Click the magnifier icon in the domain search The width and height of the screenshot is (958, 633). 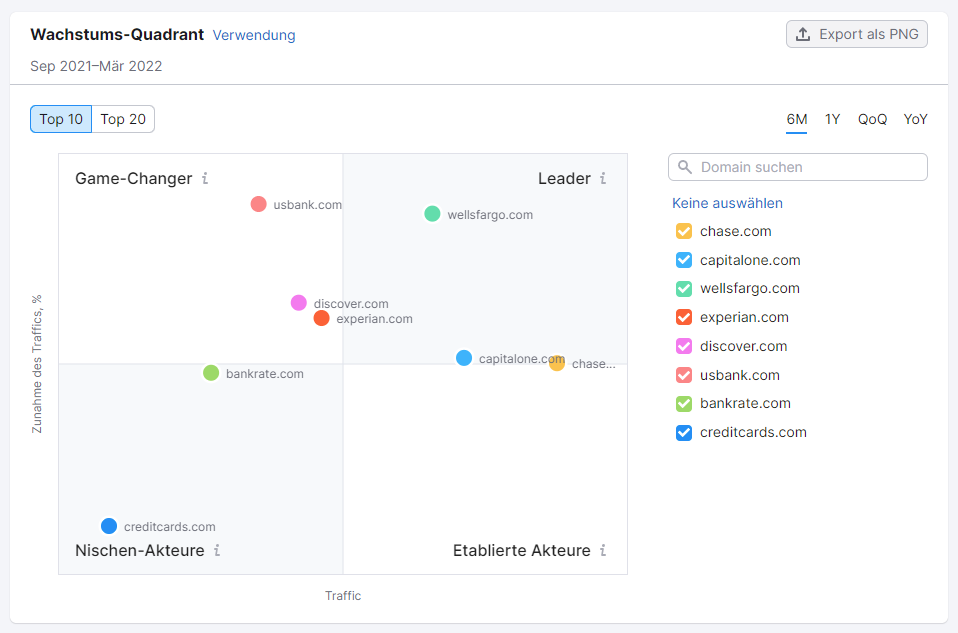point(685,167)
